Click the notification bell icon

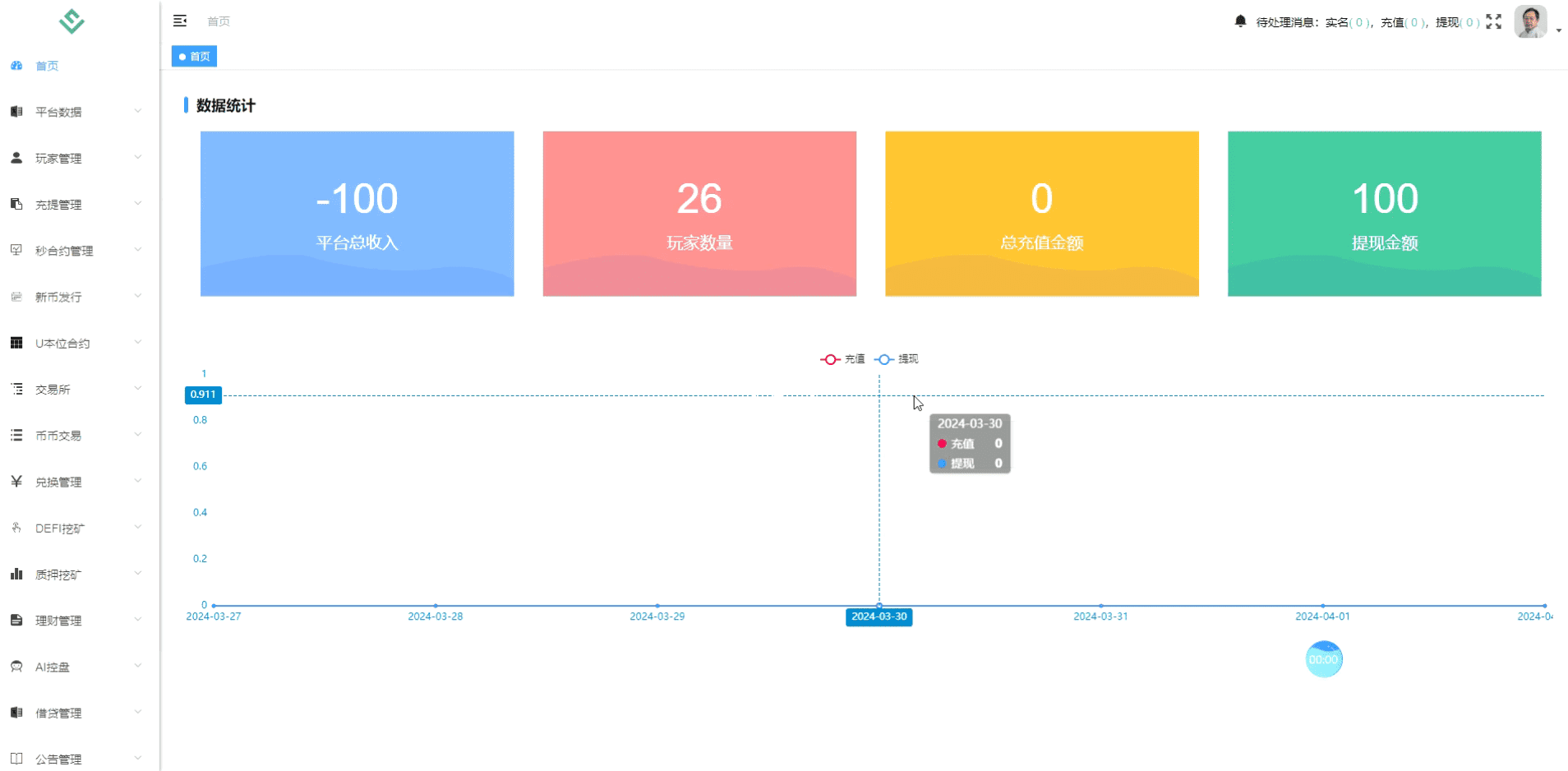1240,21
